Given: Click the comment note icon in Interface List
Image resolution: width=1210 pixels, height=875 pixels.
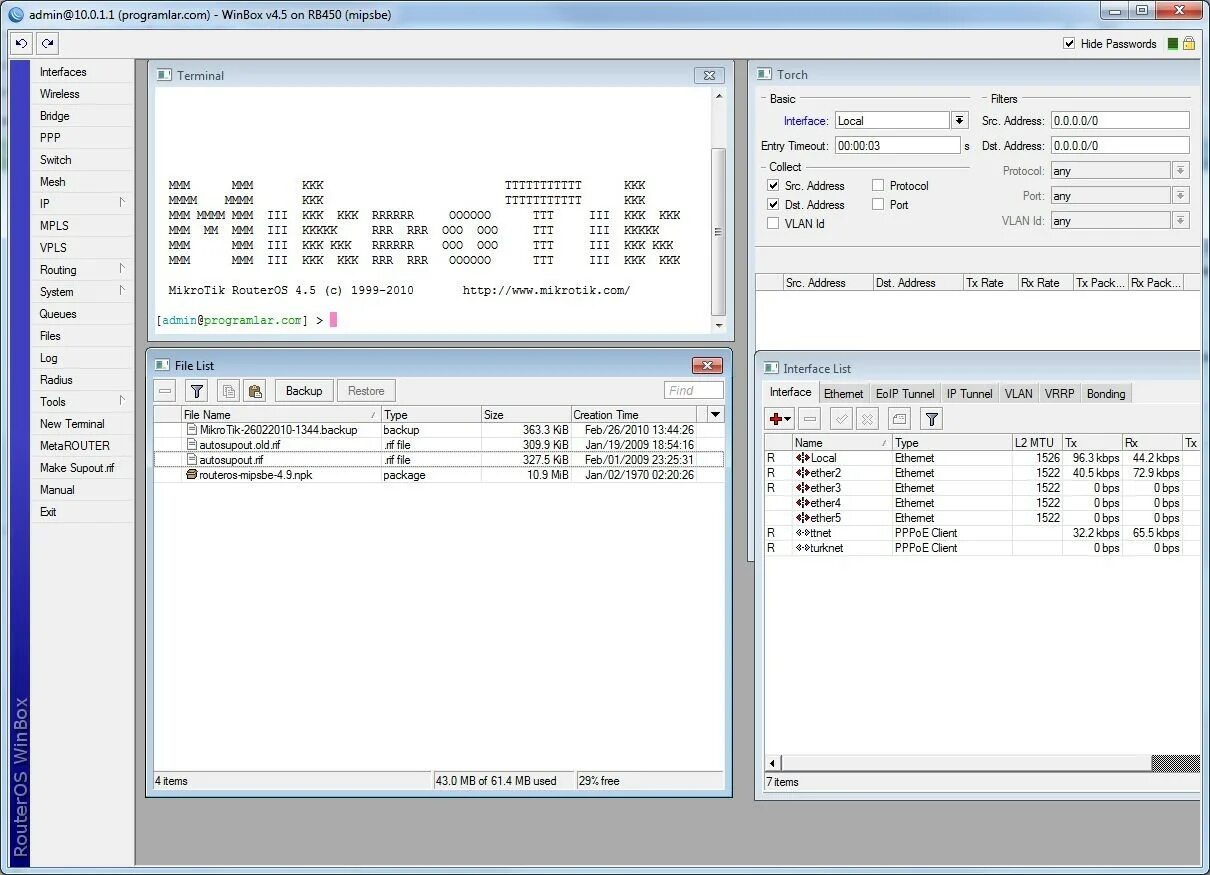Looking at the screenshot, I should (899, 419).
